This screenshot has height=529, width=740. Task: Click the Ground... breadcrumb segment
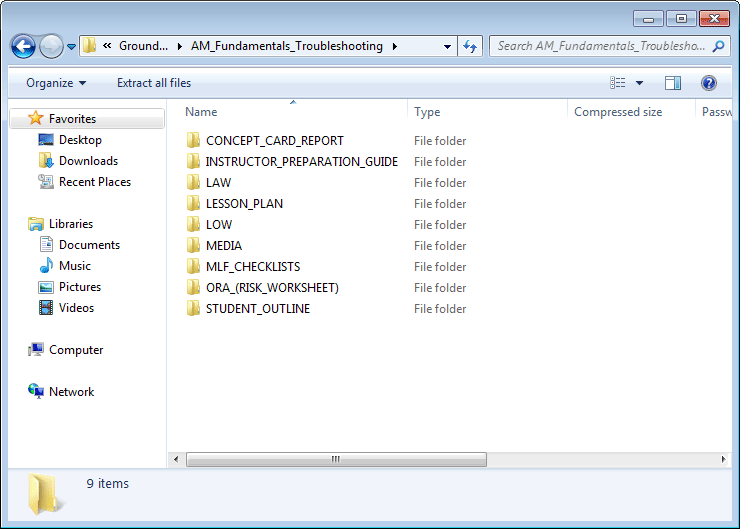point(143,46)
